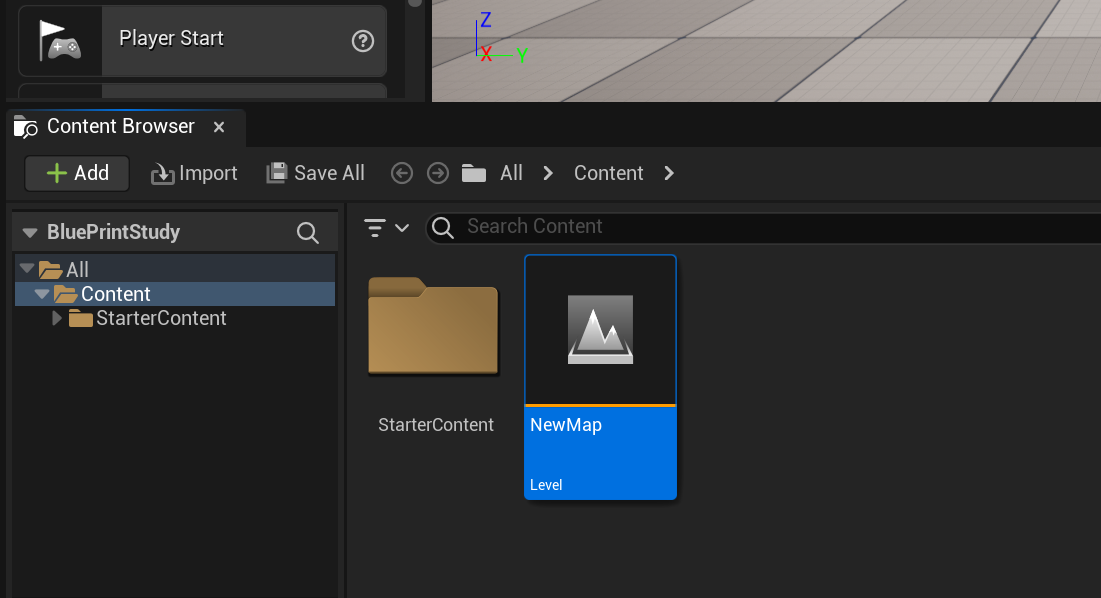This screenshot has width=1101, height=598.
Task: Click the Content Browser tab
Action: 126,127
